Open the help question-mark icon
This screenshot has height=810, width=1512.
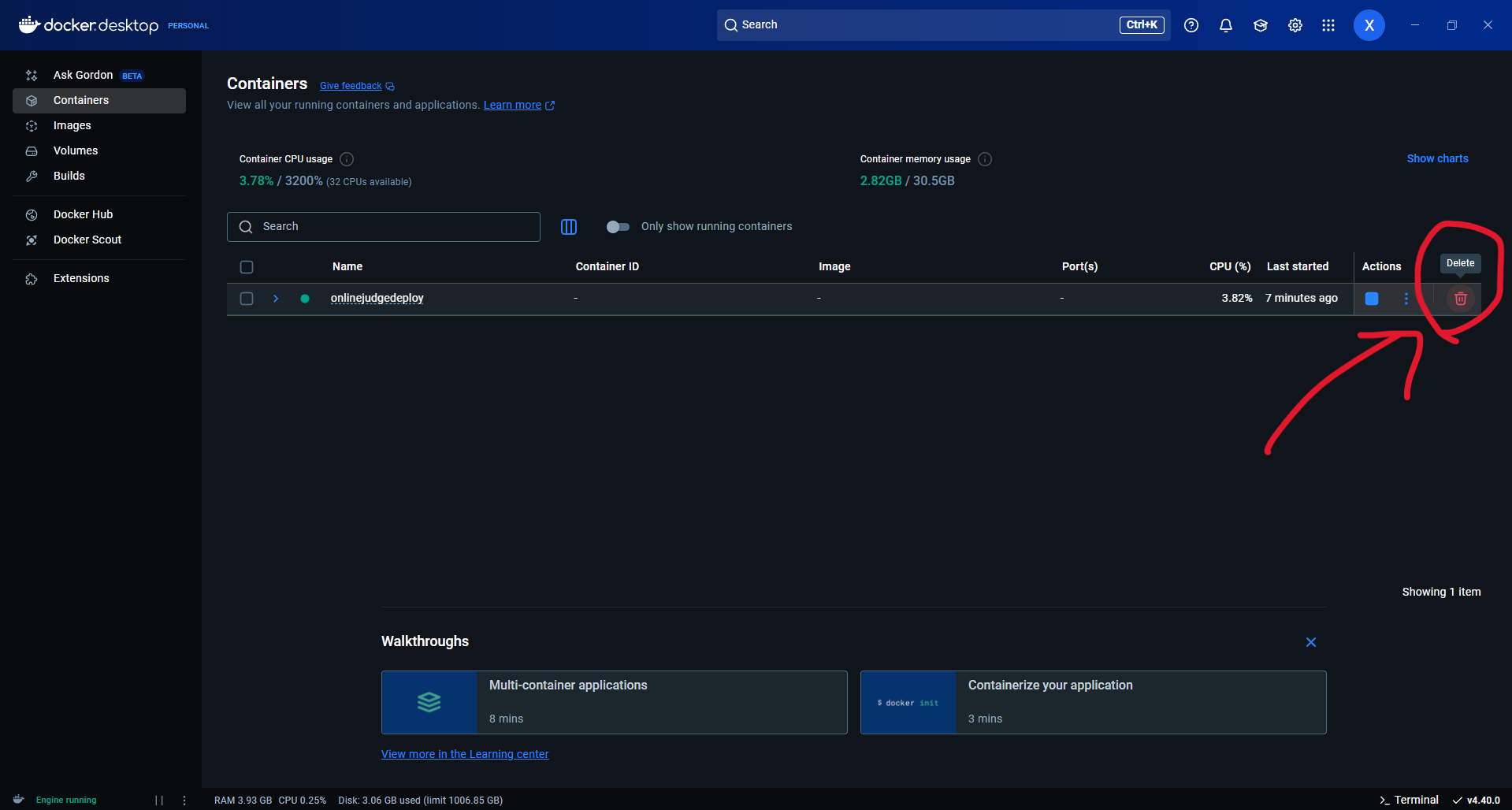pyautogui.click(x=1191, y=25)
